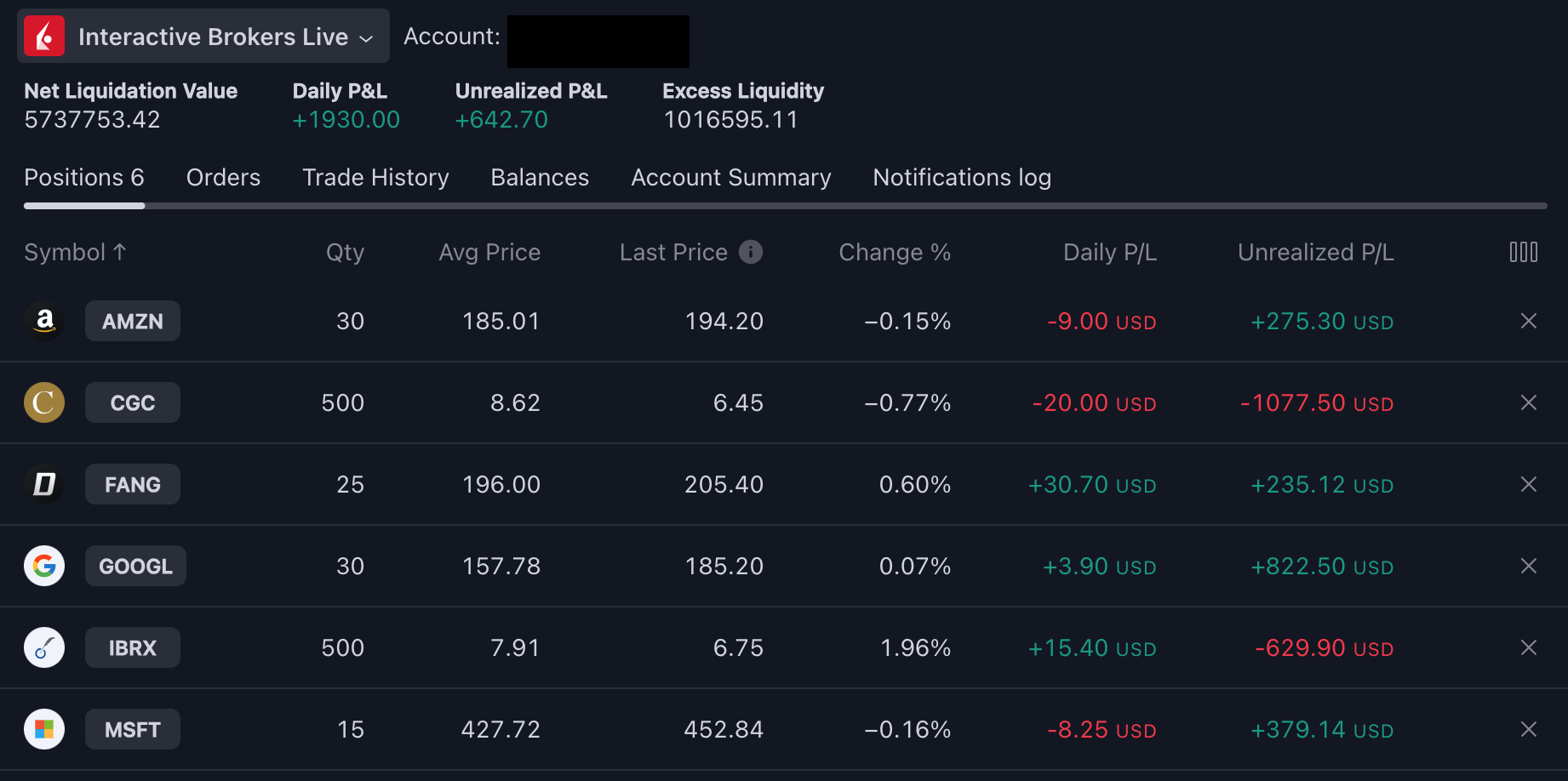Click the Canopy Growth CGC logo

point(44,402)
